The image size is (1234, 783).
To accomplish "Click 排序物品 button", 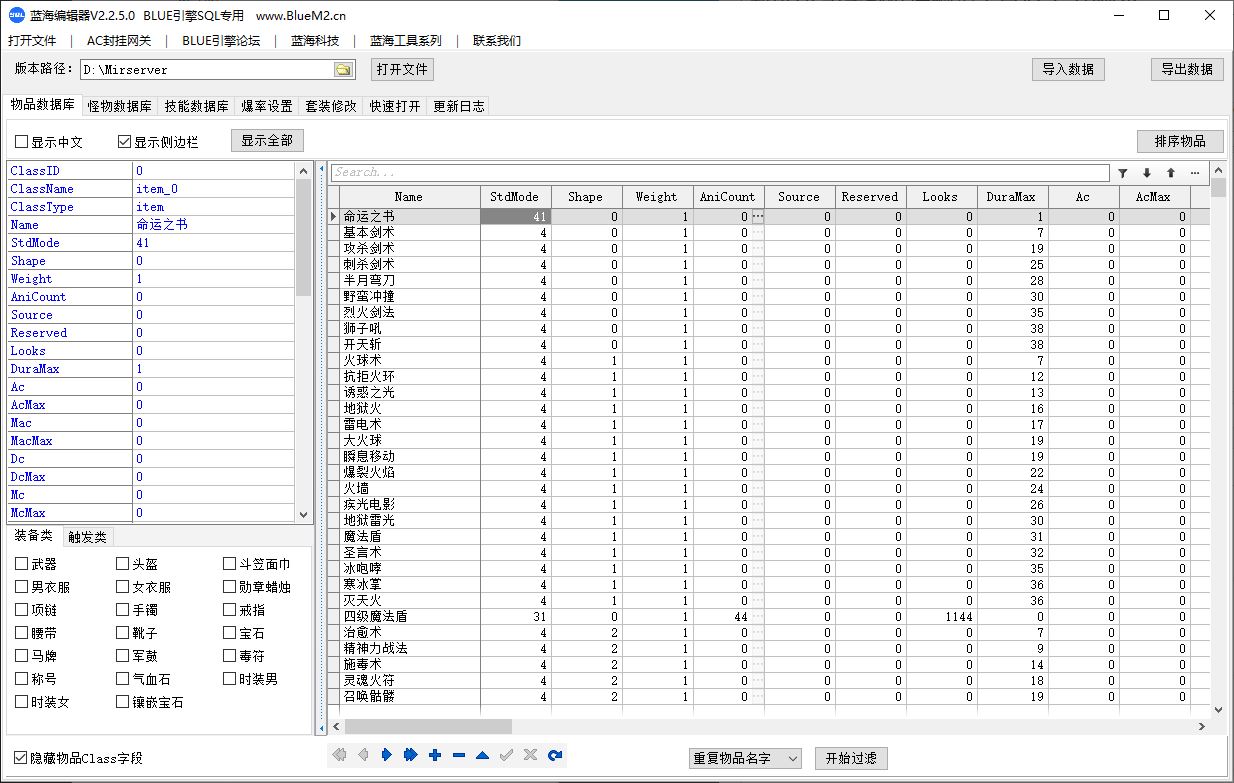I will (1180, 141).
